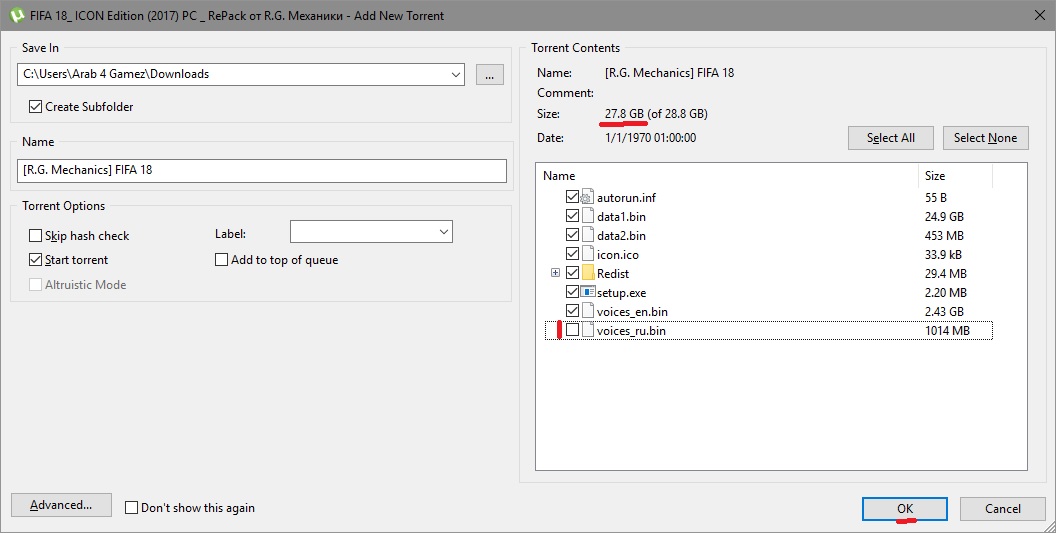Viewport: 1056px width, 533px height.
Task: Open the Save In path dropdown
Action: [456, 74]
